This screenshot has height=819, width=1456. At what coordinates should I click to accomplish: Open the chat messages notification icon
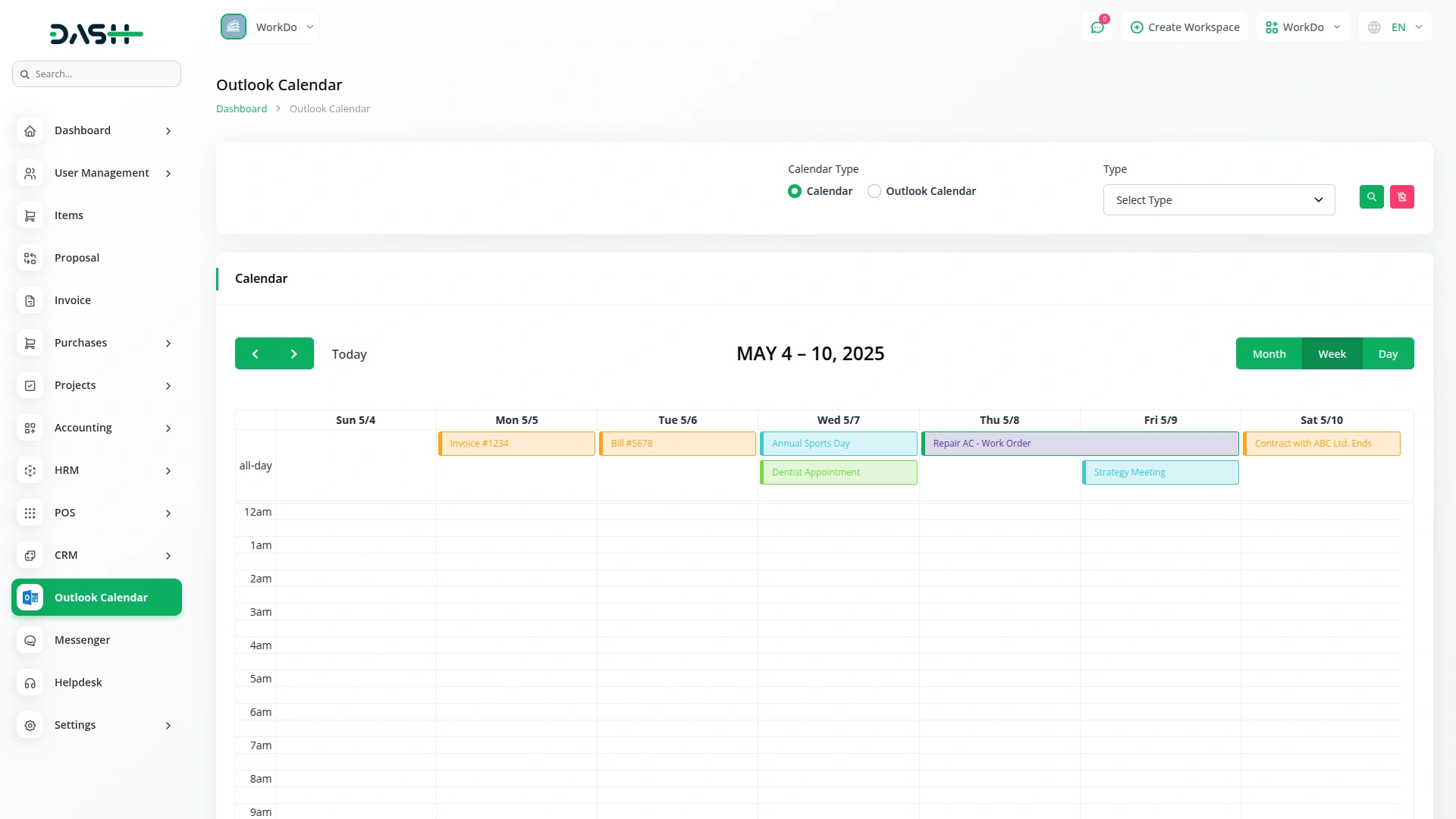click(1097, 27)
